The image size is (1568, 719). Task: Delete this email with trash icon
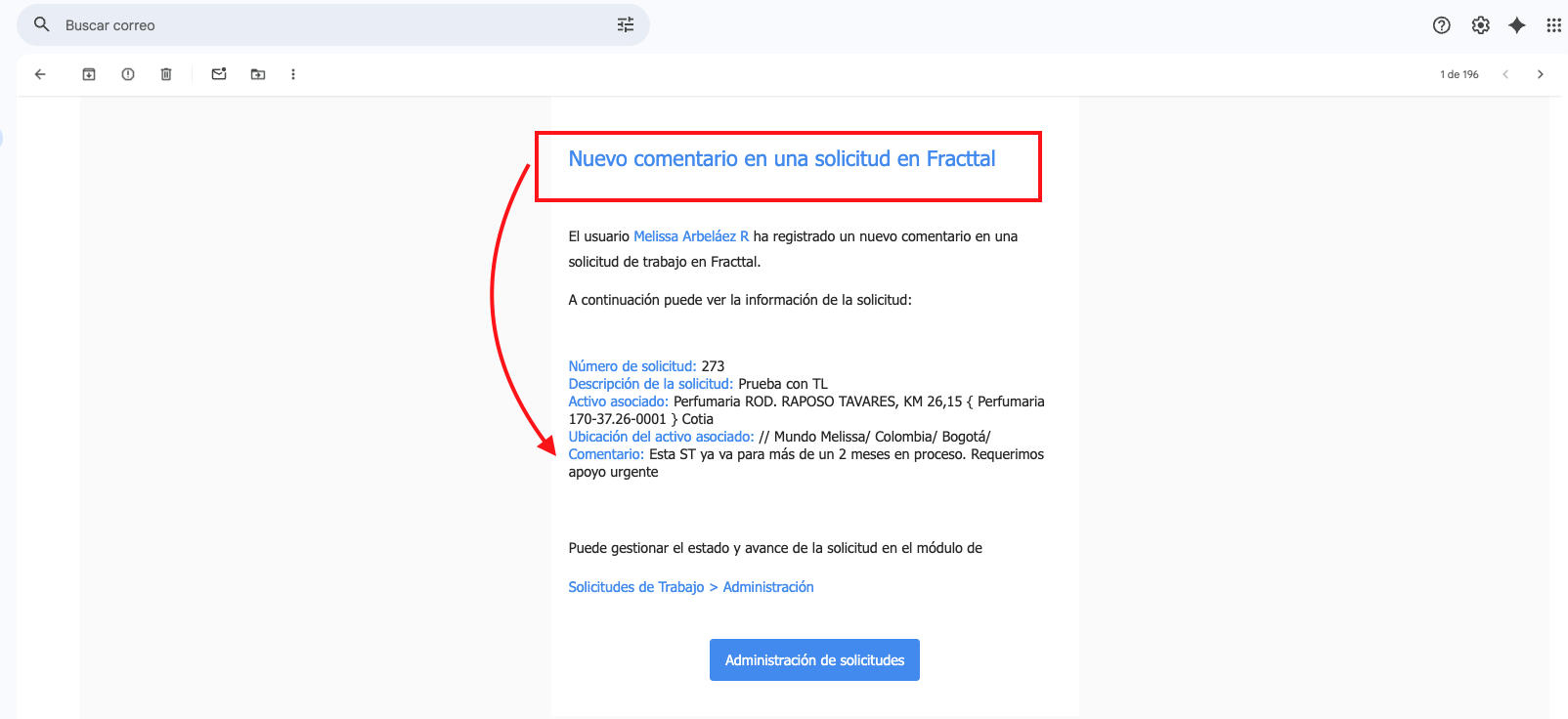tap(166, 74)
